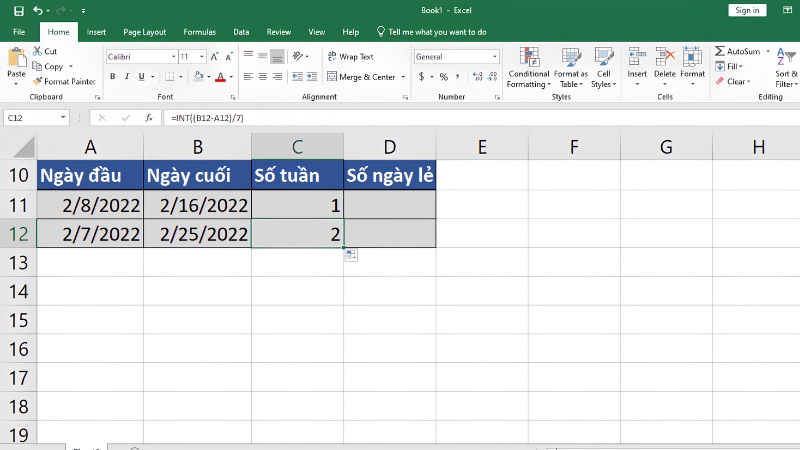
Task: Click the formula bar showing =INT((B12-A12)/7)
Action: coord(481,118)
